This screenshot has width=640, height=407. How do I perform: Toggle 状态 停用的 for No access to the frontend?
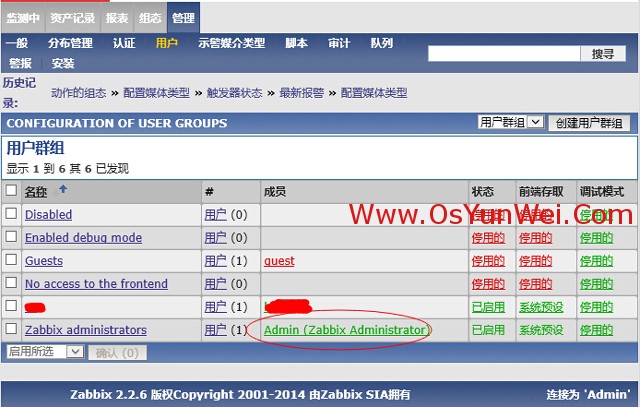pos(488,284)
